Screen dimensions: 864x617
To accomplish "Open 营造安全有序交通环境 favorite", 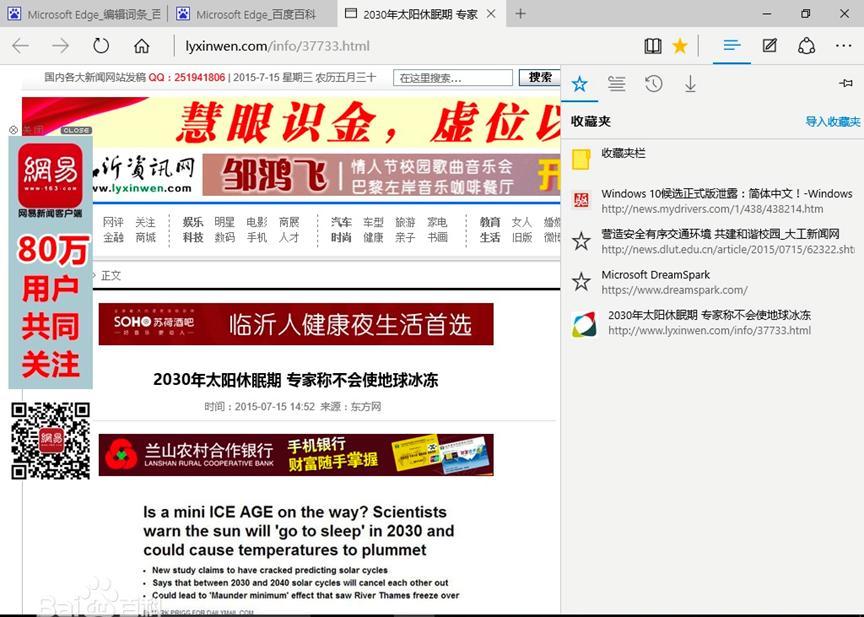I will (712, 241).
